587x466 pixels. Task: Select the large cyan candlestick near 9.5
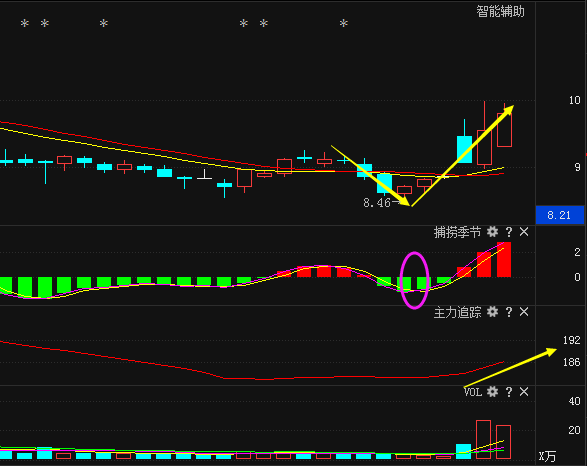click(464, 149)
